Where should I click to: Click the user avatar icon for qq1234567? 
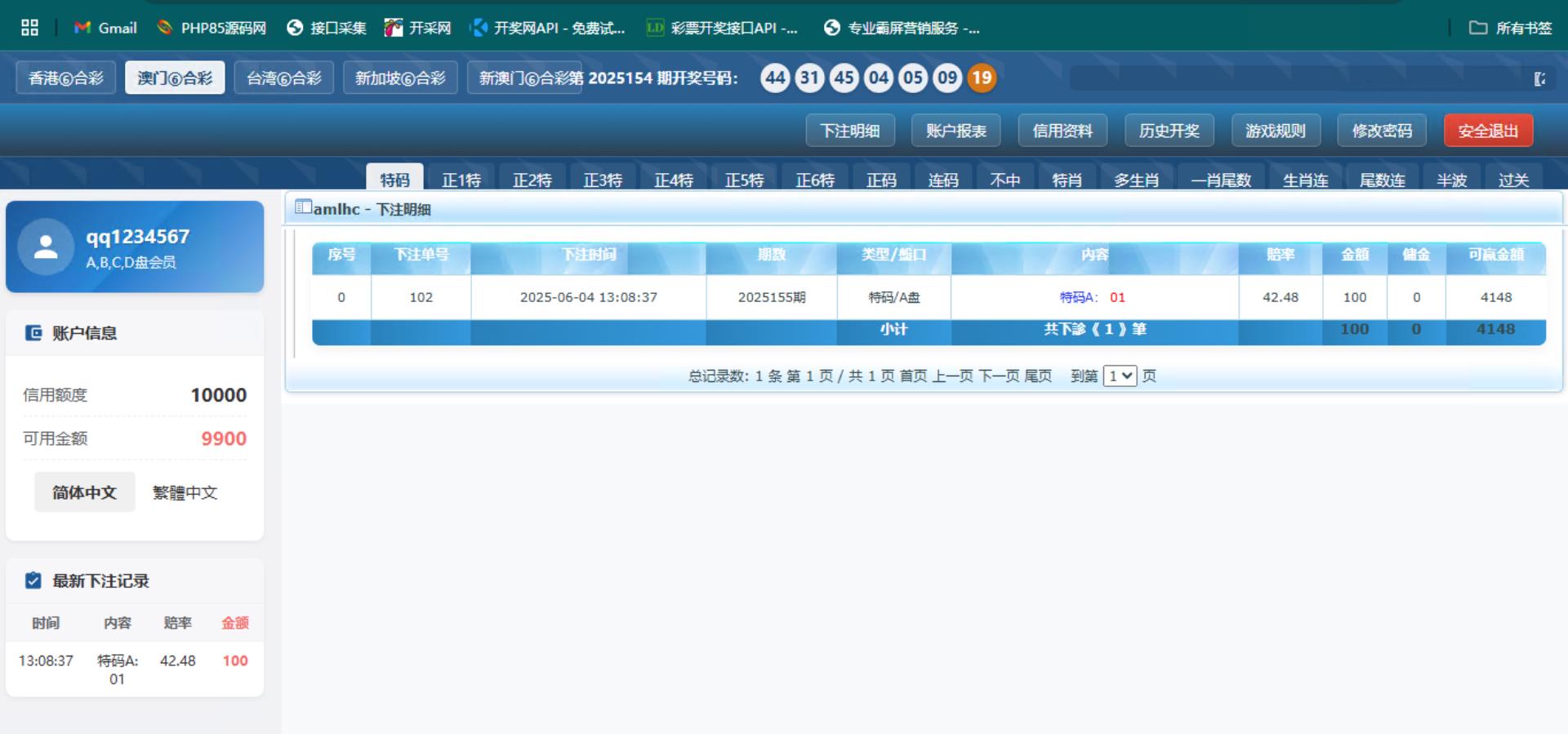coord(46,247)
